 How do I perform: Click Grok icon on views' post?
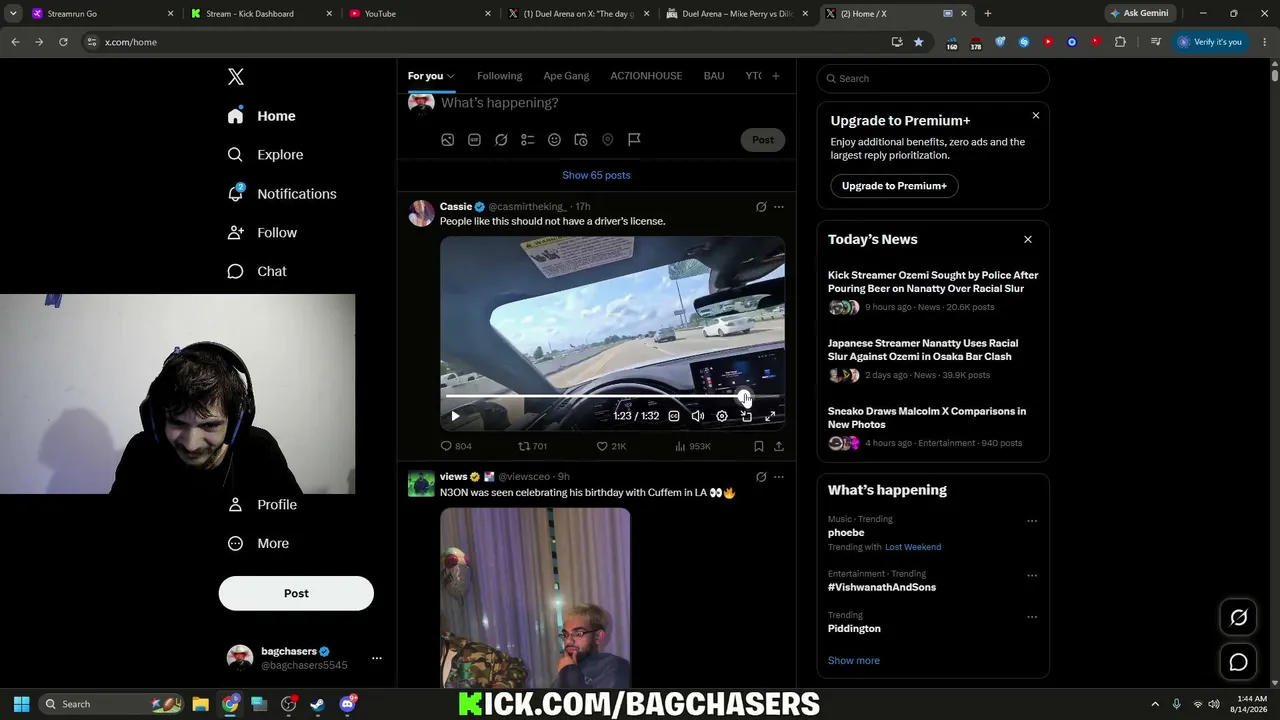coord(761,477)
